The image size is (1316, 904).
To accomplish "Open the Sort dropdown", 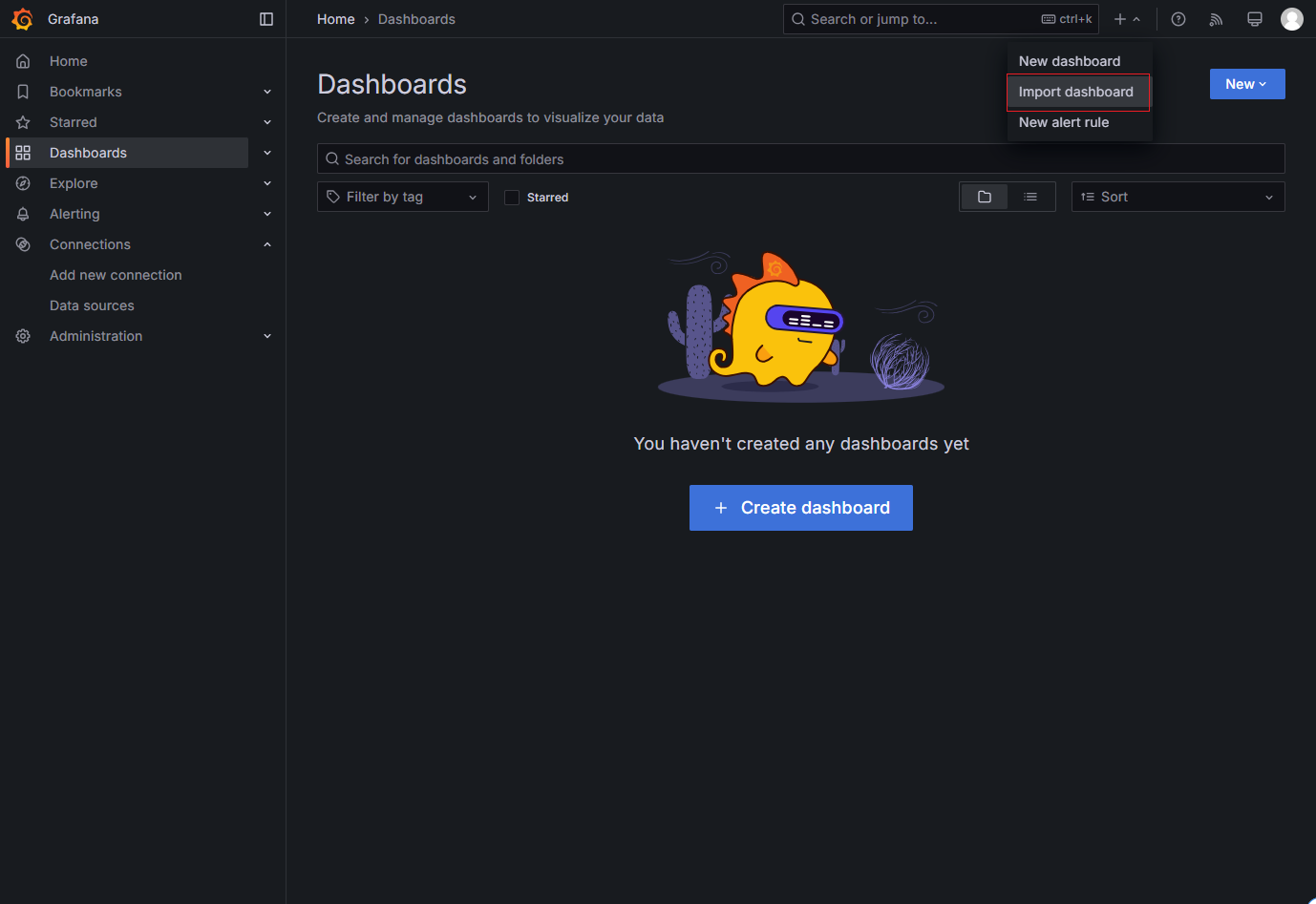I will pos(1178,197).
